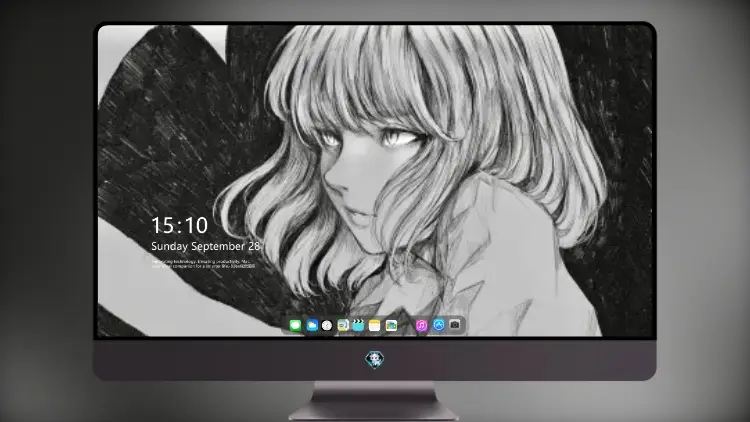Open the blue App Store icon
The height and width of the screenshot is (422, 750).
point(439,325)
